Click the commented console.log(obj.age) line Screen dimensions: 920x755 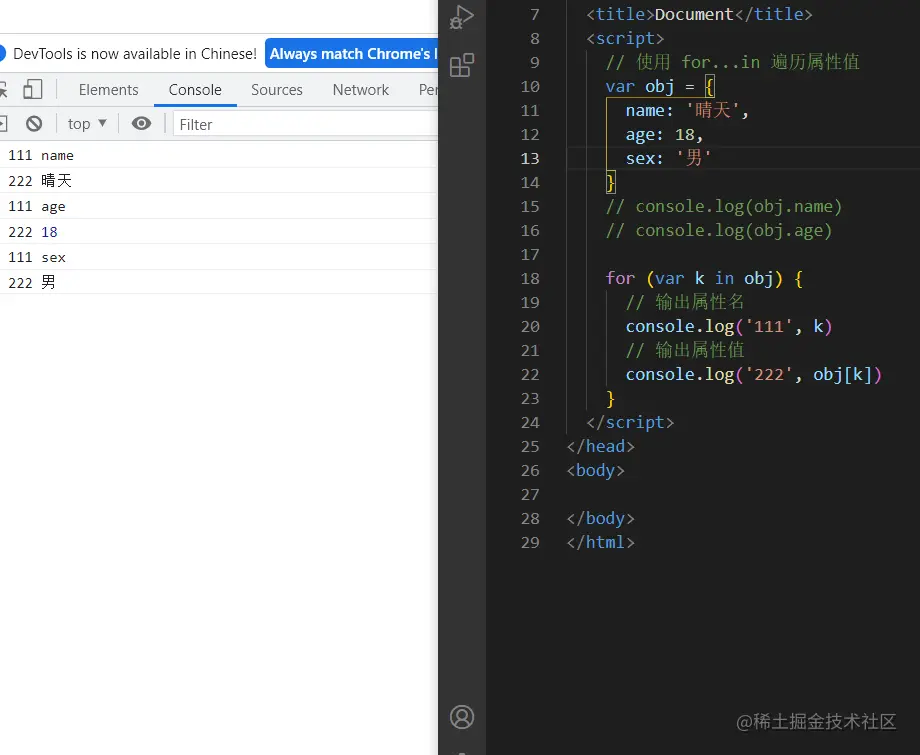[719, 231]
